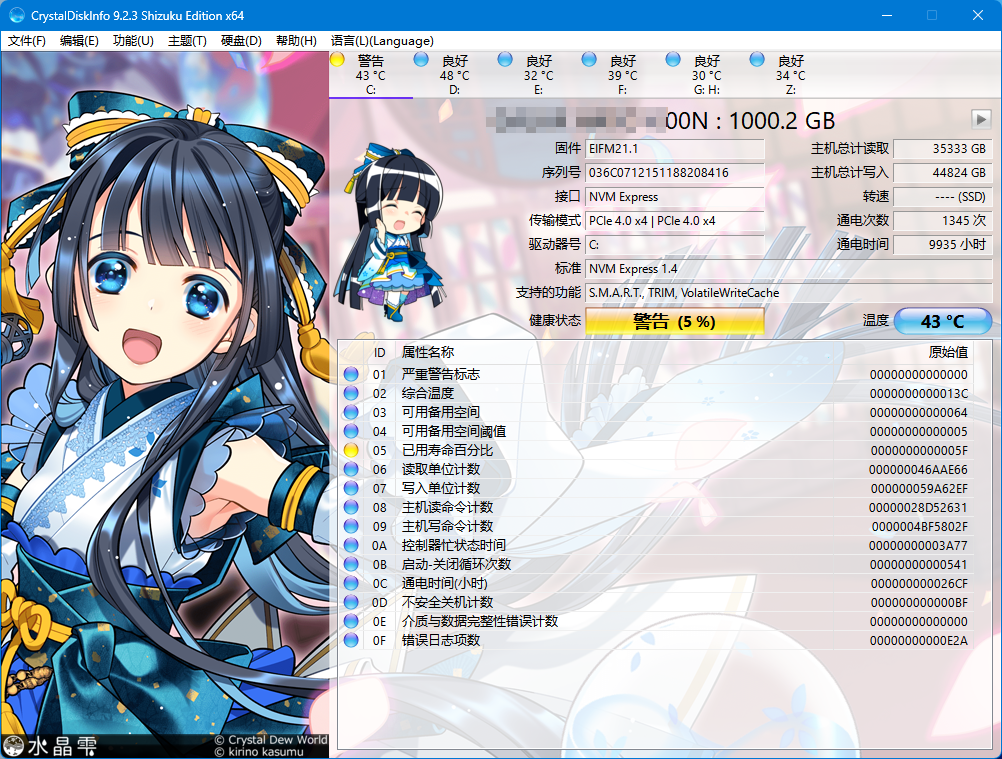Click status orb of attribute 07 写入单位计数
Image resolution: width=1002 pixels, height=759 pixels.
[x=351, y=488]
